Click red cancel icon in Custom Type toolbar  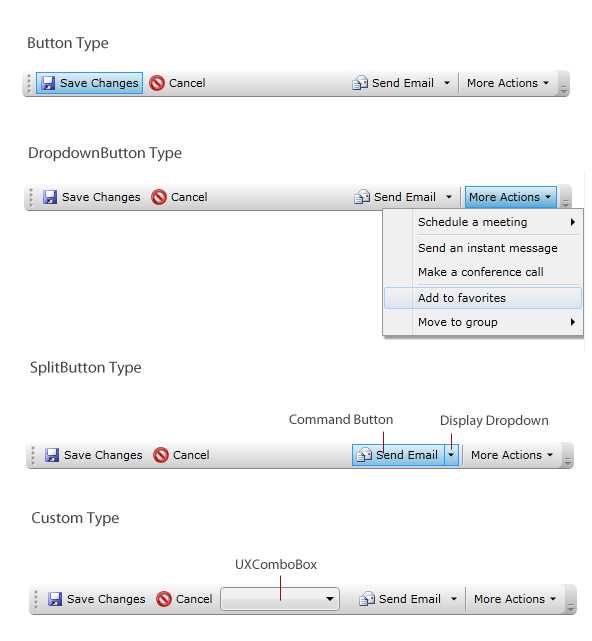[x=164, y=599]
